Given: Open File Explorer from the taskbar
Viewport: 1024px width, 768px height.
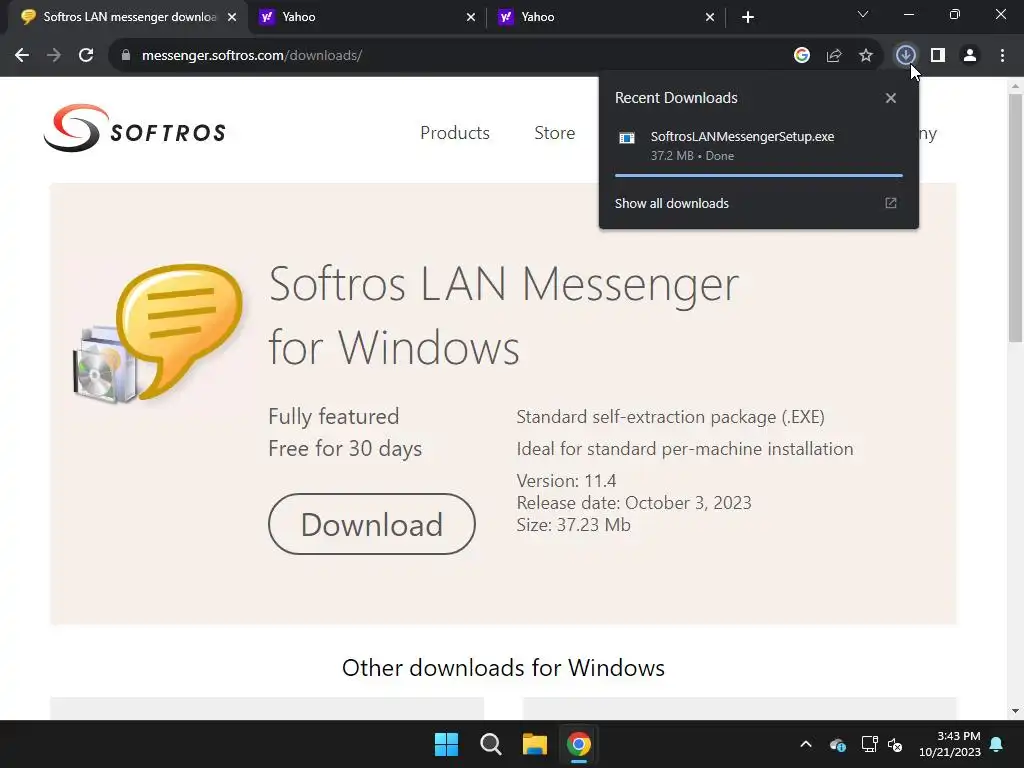Looking at the screenshot, I should 534,744.
